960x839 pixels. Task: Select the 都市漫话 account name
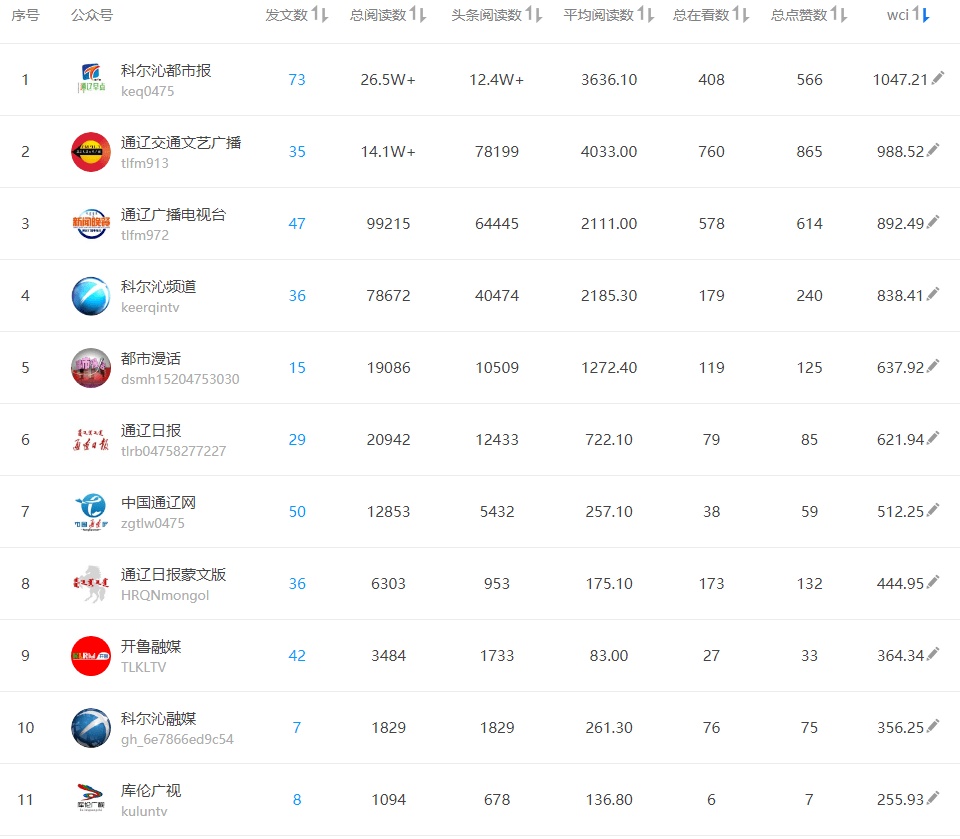[x=151, y=359]
